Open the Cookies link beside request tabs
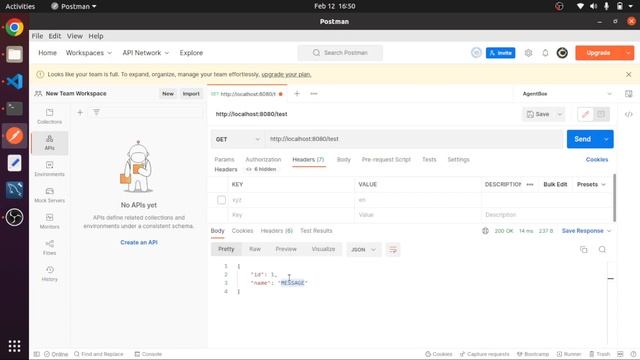 [x=597, y=160]
